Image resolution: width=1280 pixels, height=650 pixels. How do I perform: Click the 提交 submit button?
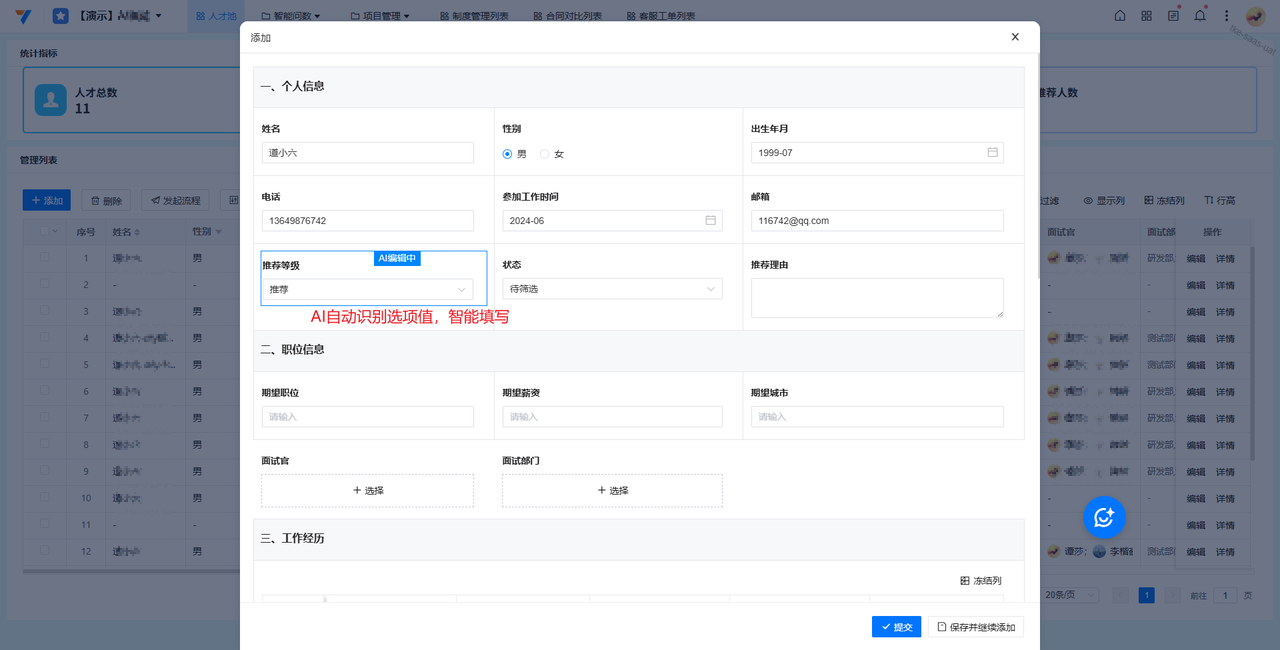(896, 627)
